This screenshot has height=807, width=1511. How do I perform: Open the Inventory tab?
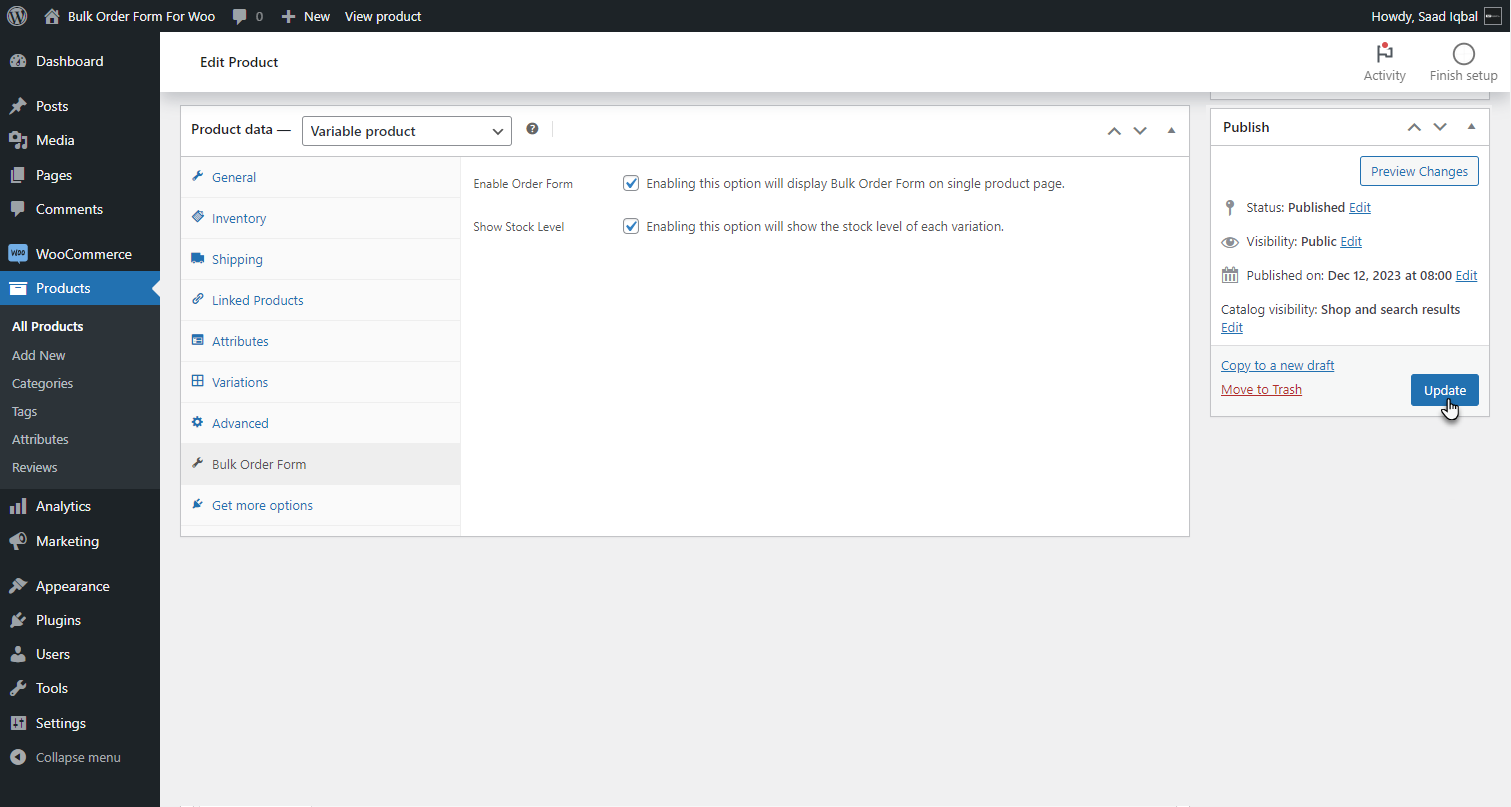click(320, 218)
